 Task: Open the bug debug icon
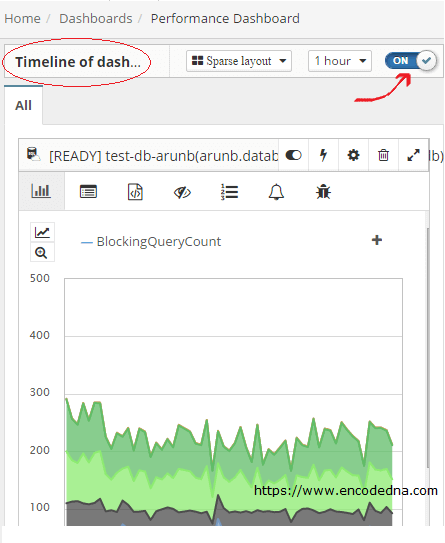click(x=323, y=192)
